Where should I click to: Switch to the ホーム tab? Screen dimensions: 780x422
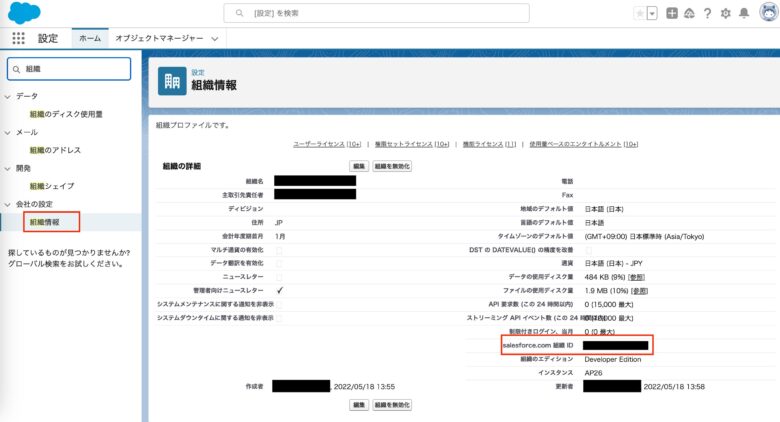[x=90, y=38]
